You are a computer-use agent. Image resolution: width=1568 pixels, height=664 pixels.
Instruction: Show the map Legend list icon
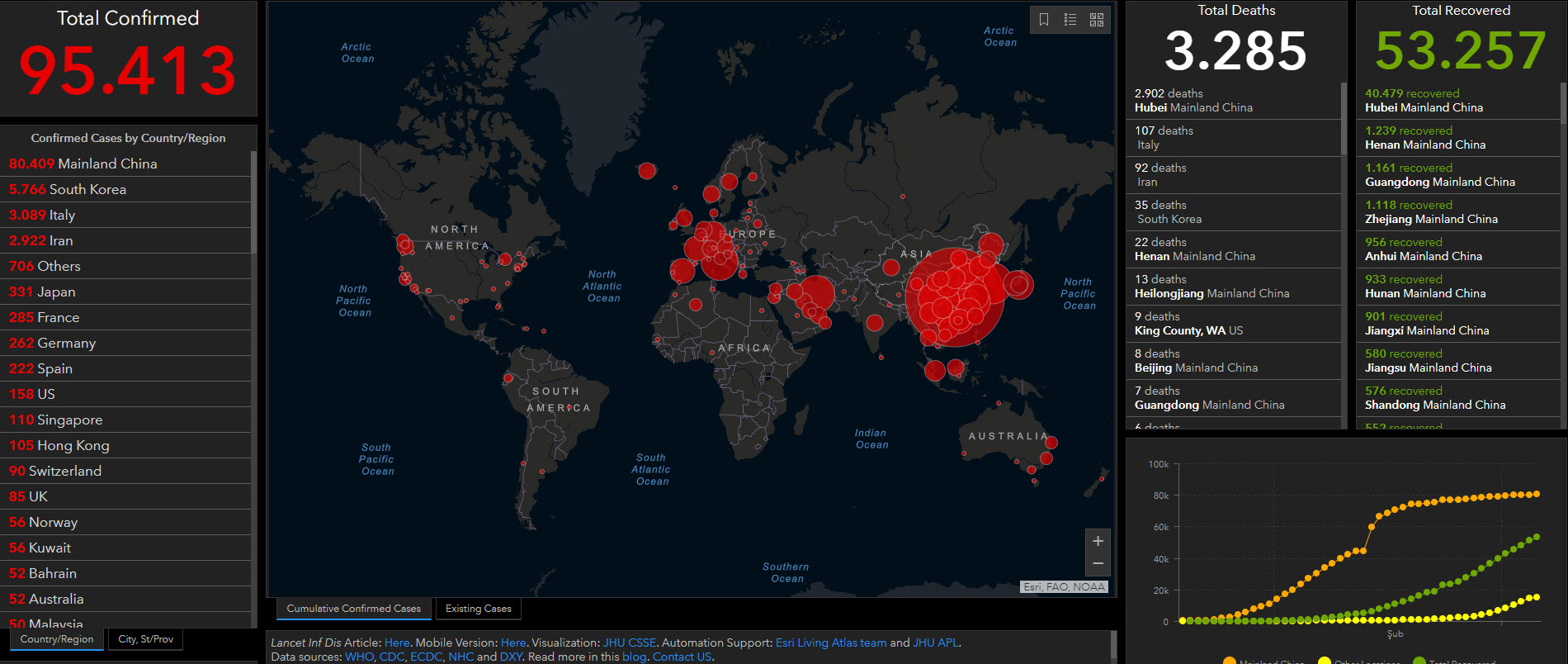pyautogui.click(x=1070, y=20)
